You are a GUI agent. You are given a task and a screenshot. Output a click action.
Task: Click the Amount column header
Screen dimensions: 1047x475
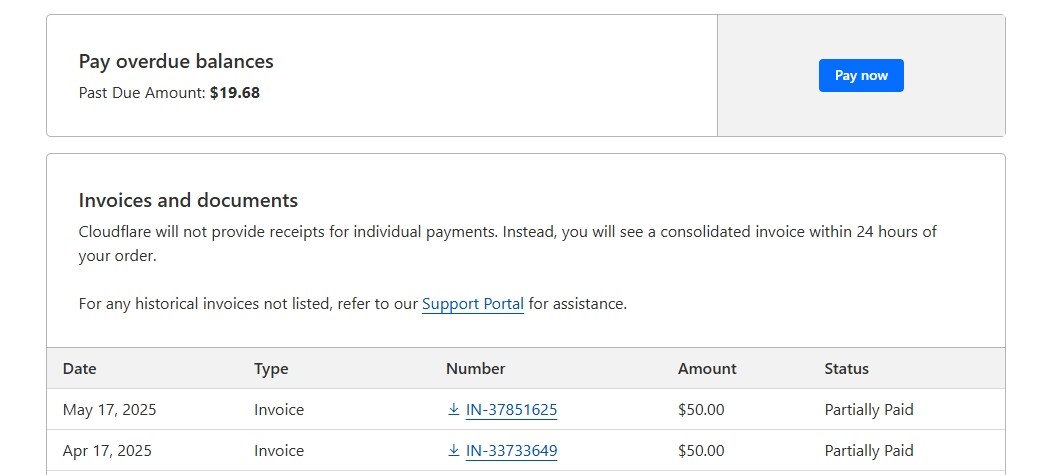pyautogui.click(x=707, y=369)
